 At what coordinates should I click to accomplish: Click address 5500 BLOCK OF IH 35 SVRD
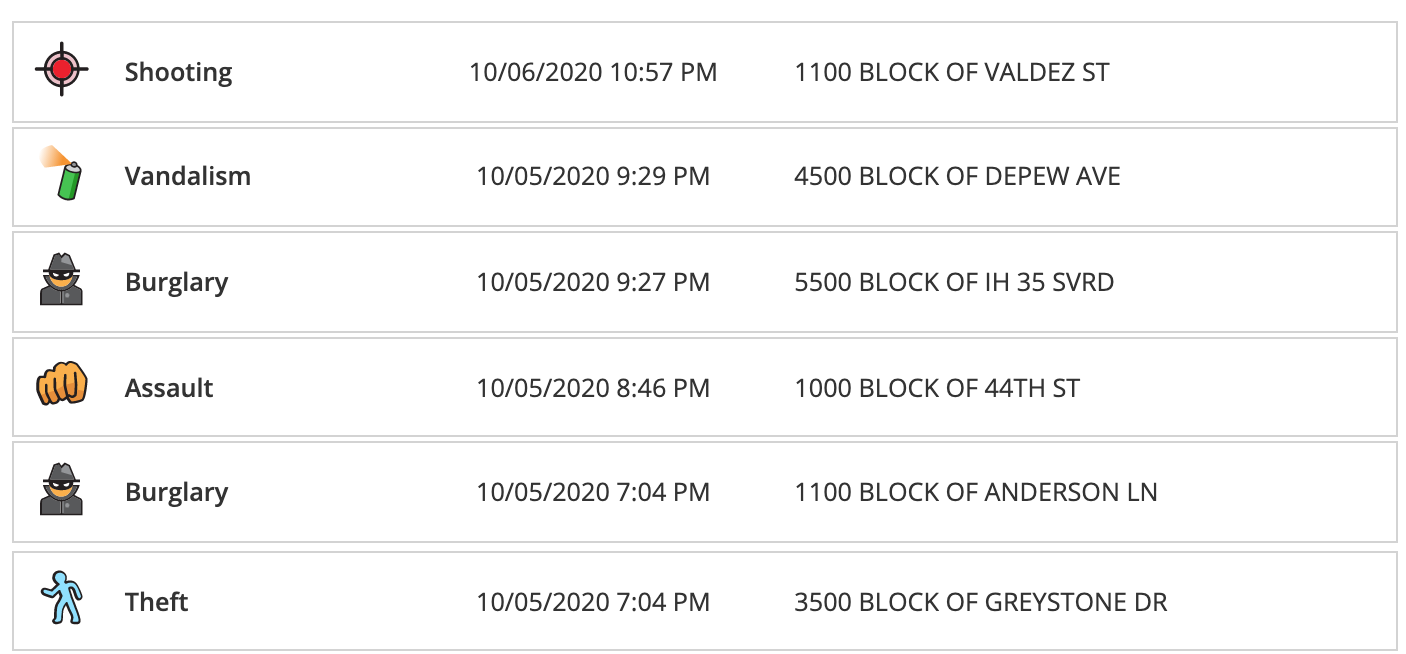tap(954, 282)
